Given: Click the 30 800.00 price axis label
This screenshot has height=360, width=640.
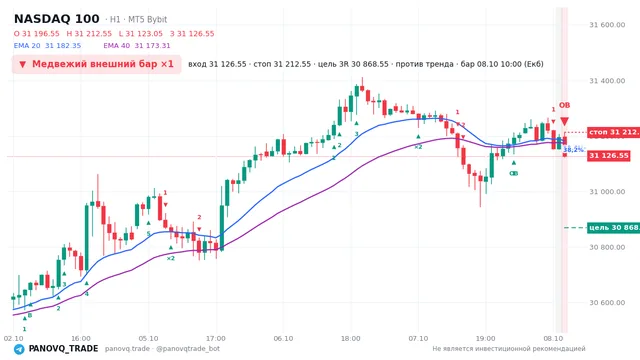Looking at the screenshot, I should [x=607, y=247].
